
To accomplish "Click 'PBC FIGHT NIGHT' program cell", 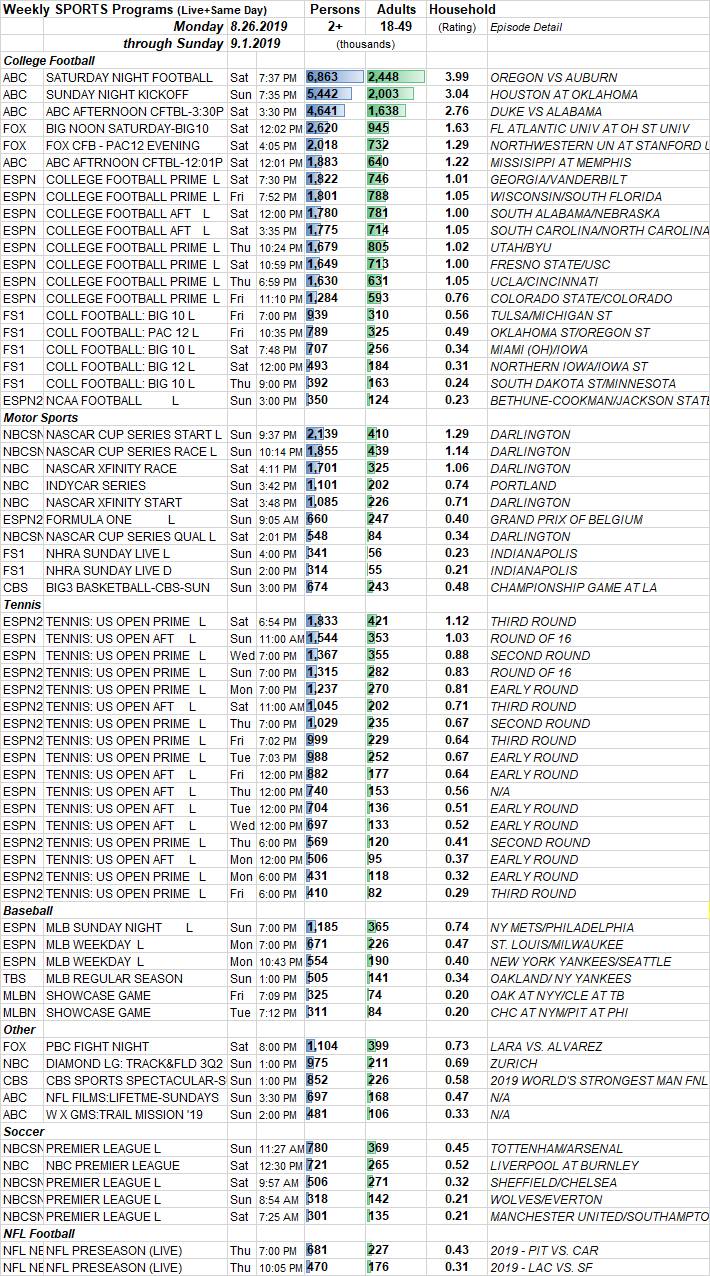I will tap(98, 1046).
